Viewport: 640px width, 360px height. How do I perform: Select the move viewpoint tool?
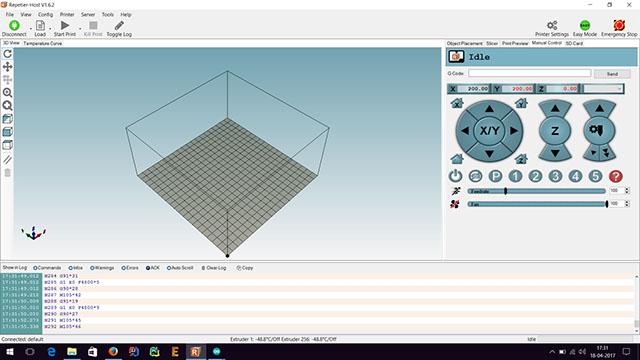point(7,67)
